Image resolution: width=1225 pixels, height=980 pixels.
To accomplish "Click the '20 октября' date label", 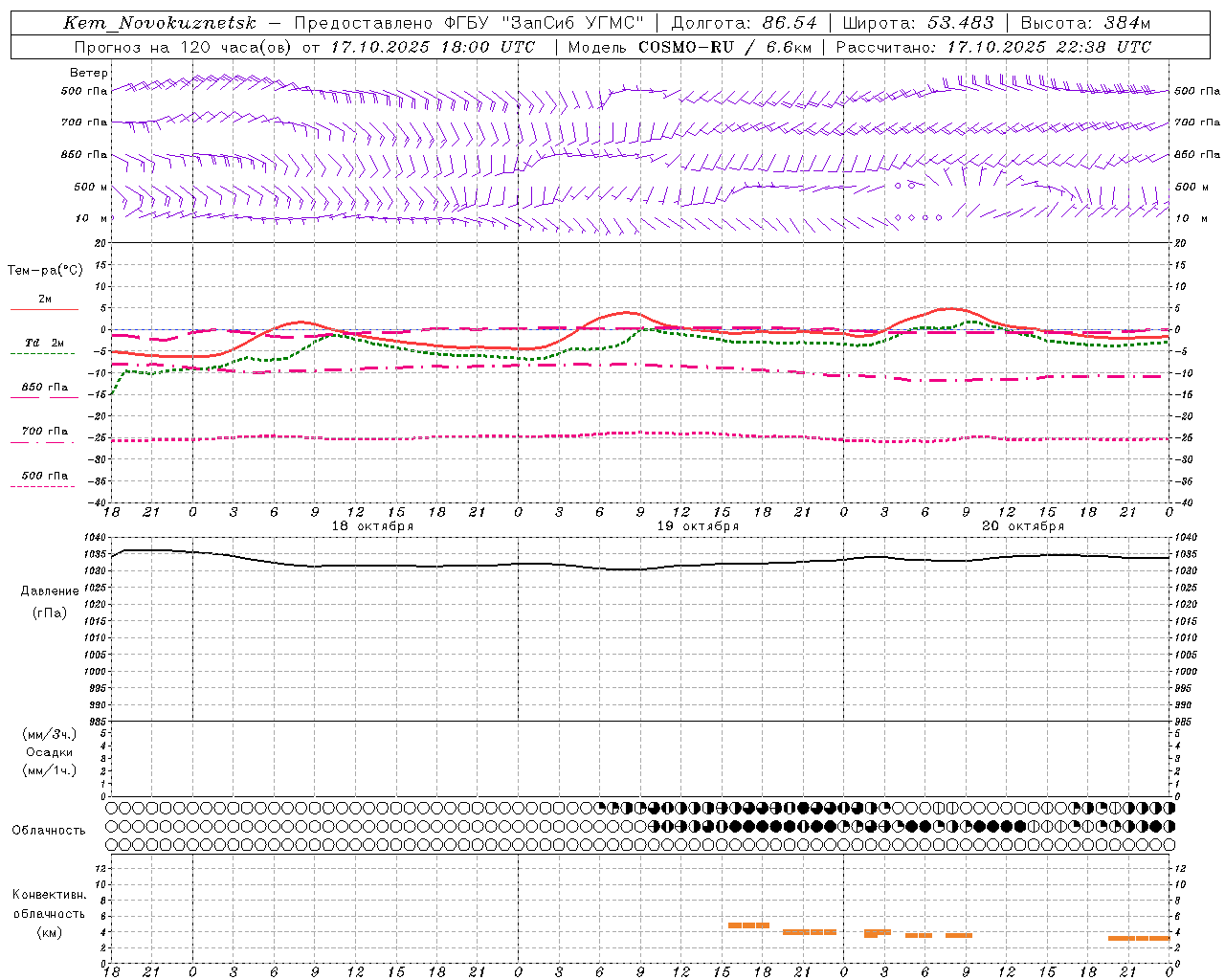I will tap(1023, 526).
